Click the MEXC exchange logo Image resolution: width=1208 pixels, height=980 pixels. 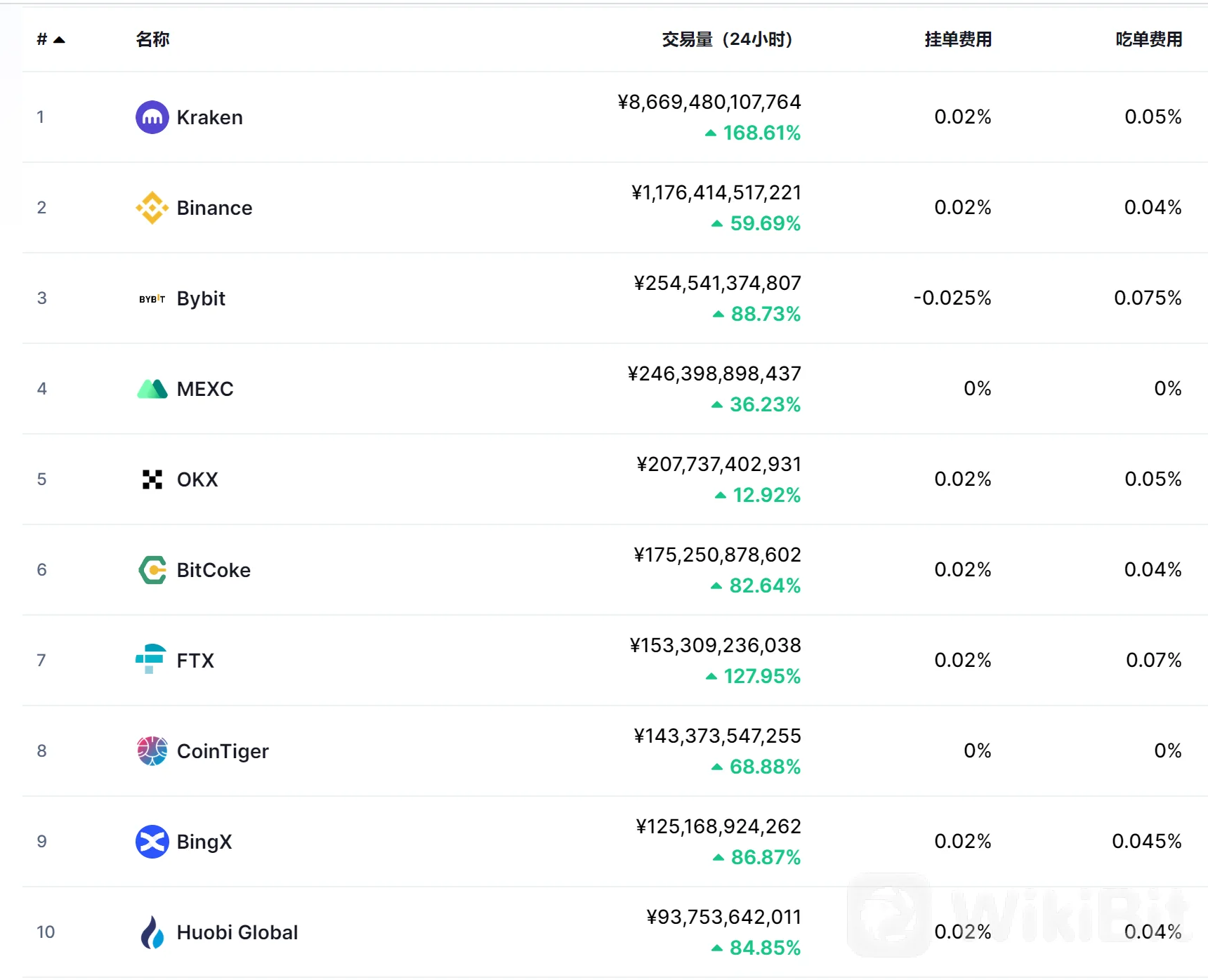tap(152, 389)
